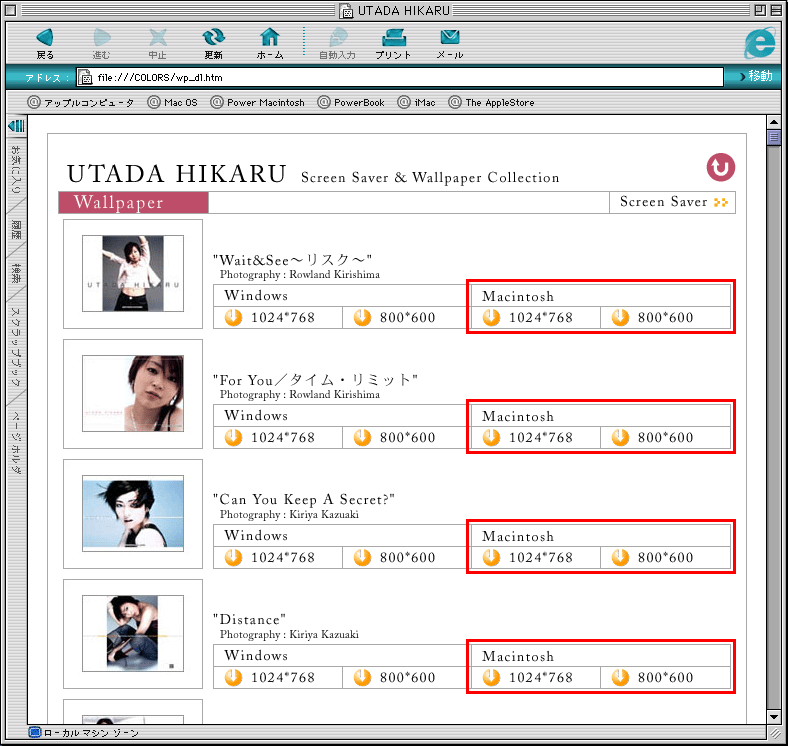Click the Stop (中止) toolbar button
Viewport: 788px width, 746px height.
point(157,43)
